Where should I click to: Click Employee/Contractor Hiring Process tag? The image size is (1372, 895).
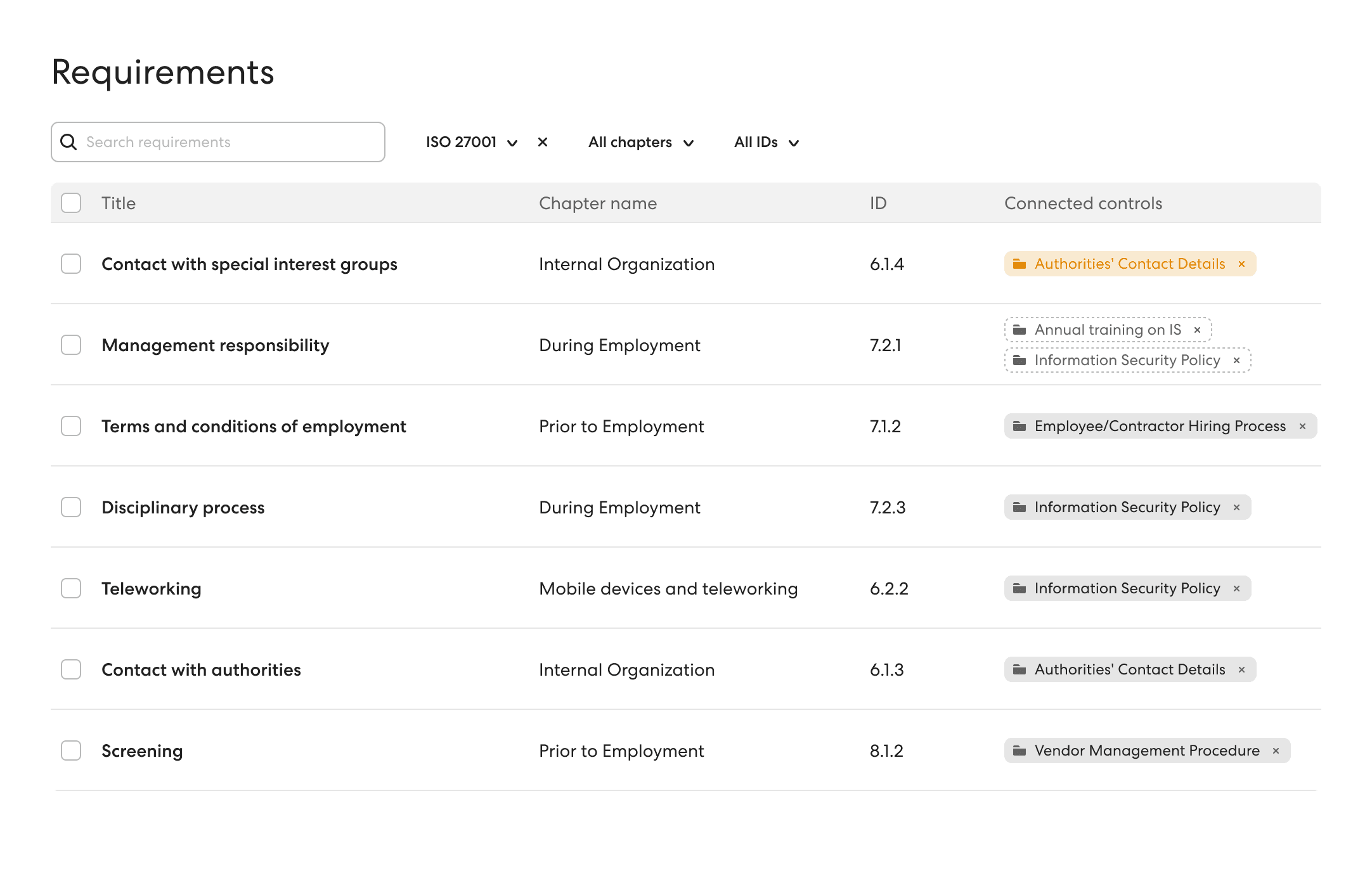1160,426
